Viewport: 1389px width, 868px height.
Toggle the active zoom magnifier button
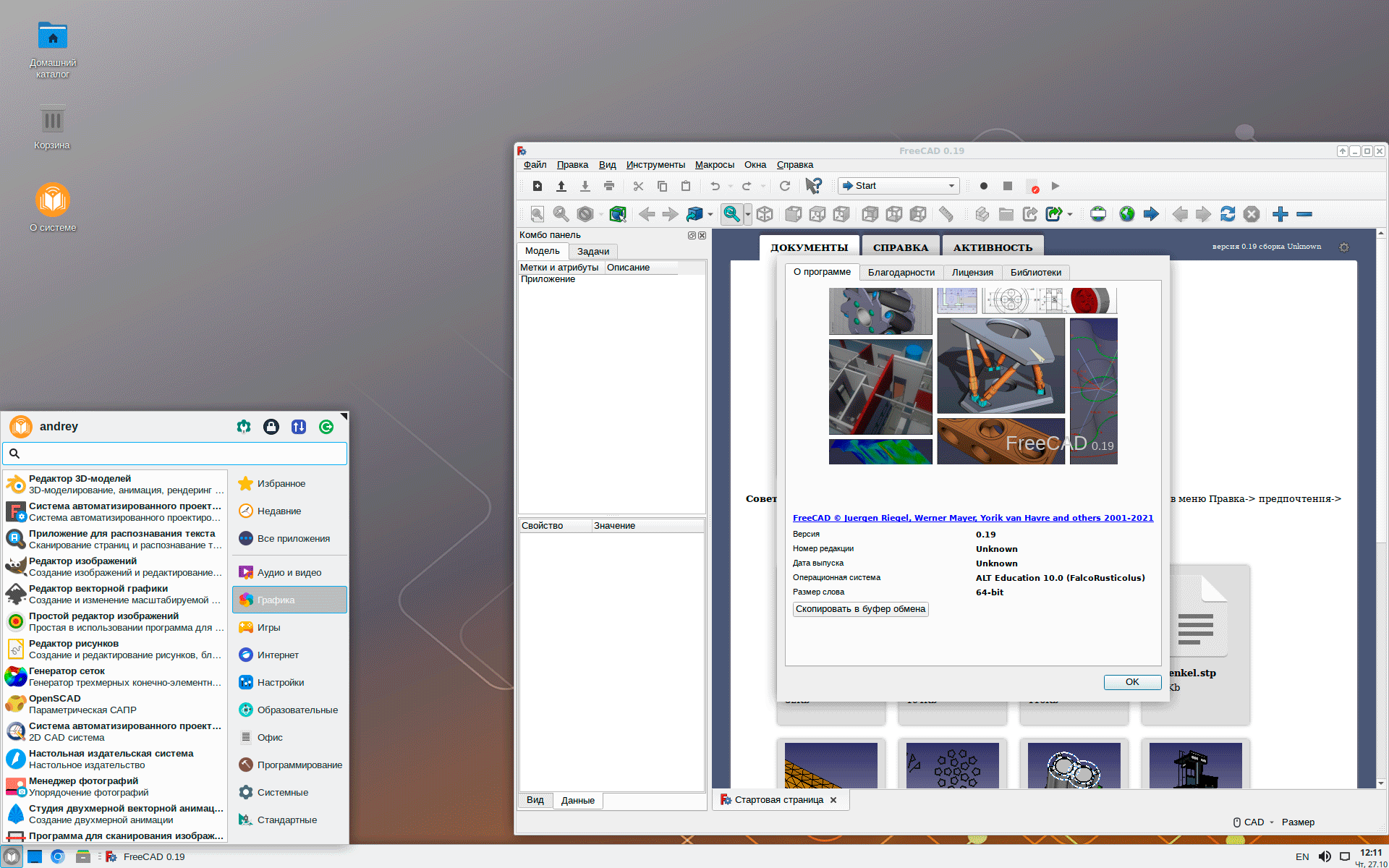click(x=731, y=214)
